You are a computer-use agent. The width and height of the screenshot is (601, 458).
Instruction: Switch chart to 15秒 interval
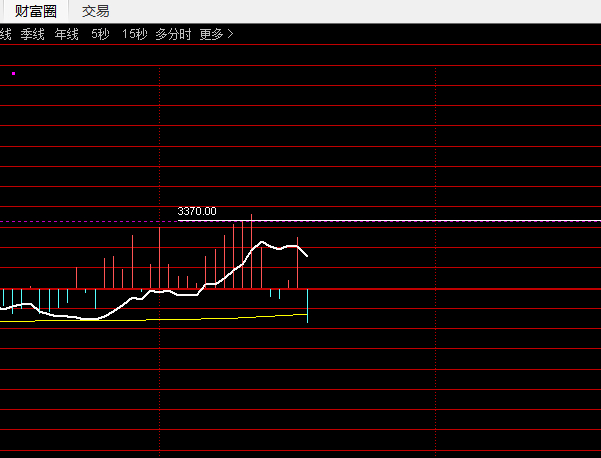click(x=135, y=34)
